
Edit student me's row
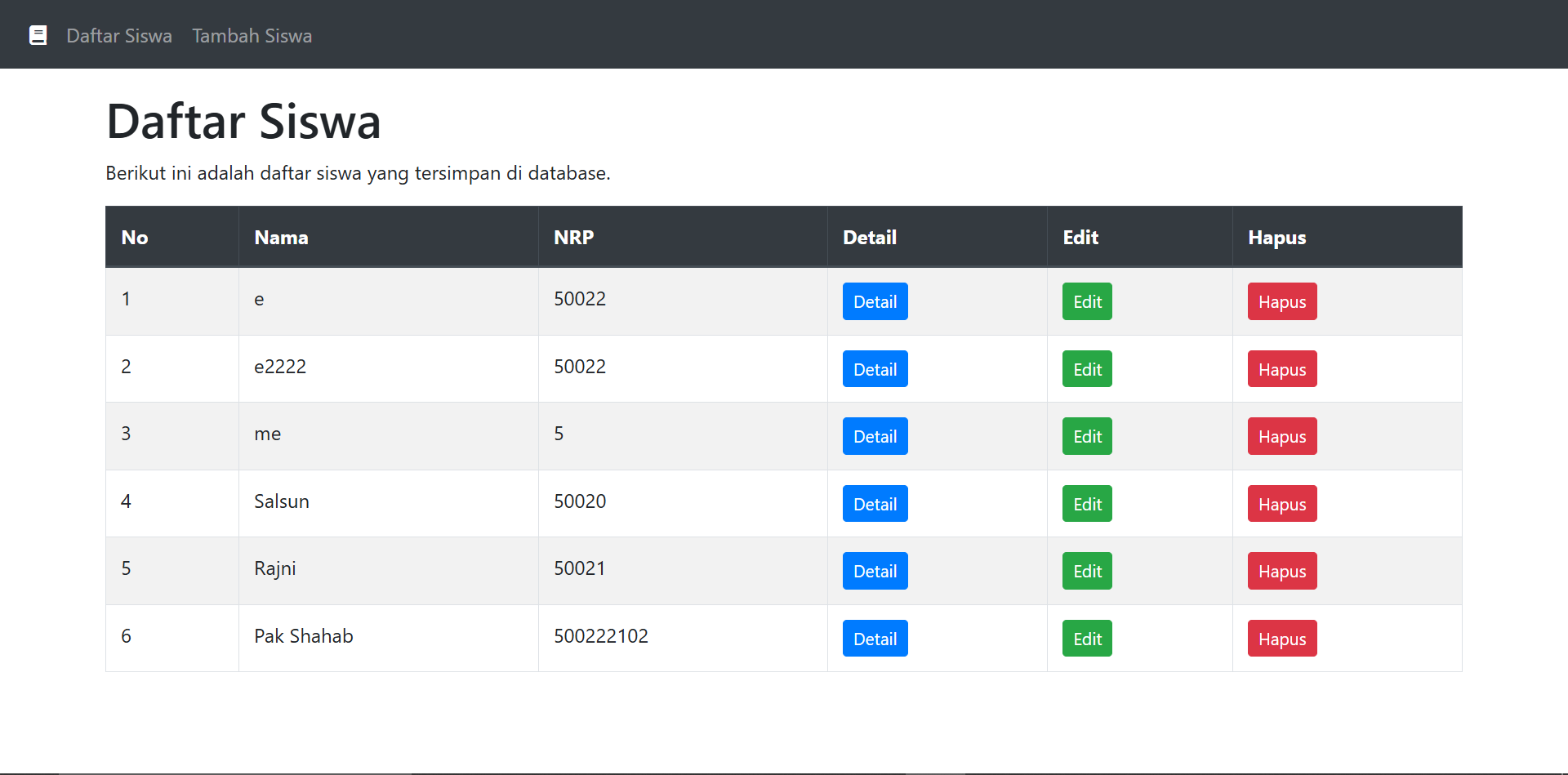click(x=1087, y=436)
